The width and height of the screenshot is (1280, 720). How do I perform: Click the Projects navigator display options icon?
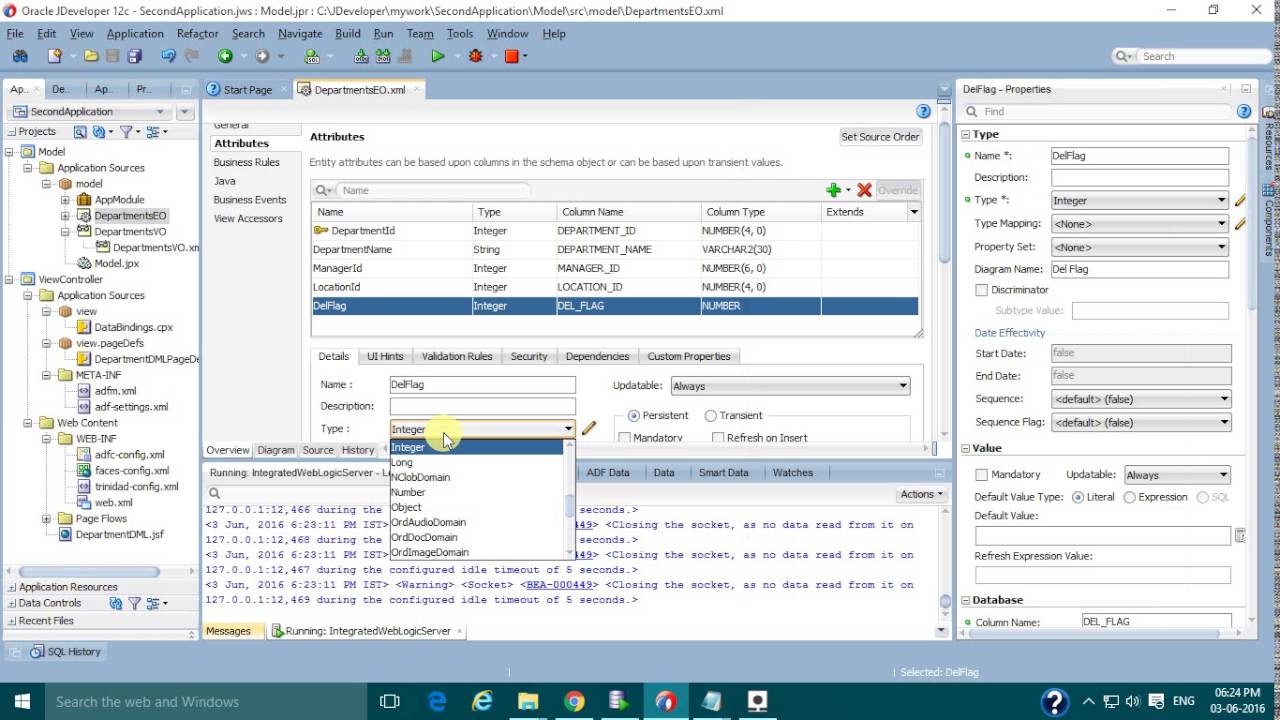pos(153,131)
